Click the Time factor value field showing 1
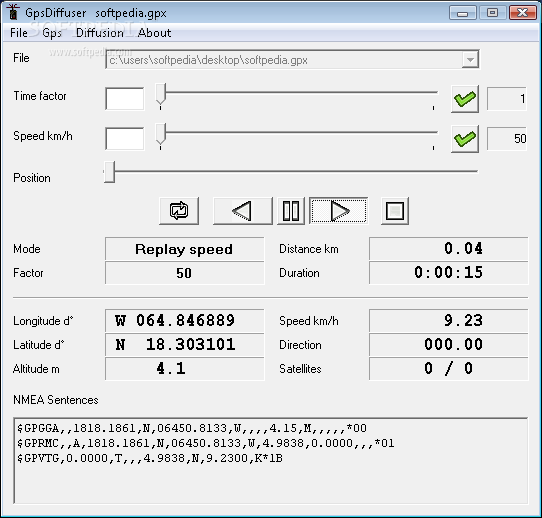This screenshot has width=542, height=518. (x=507, y=99)
